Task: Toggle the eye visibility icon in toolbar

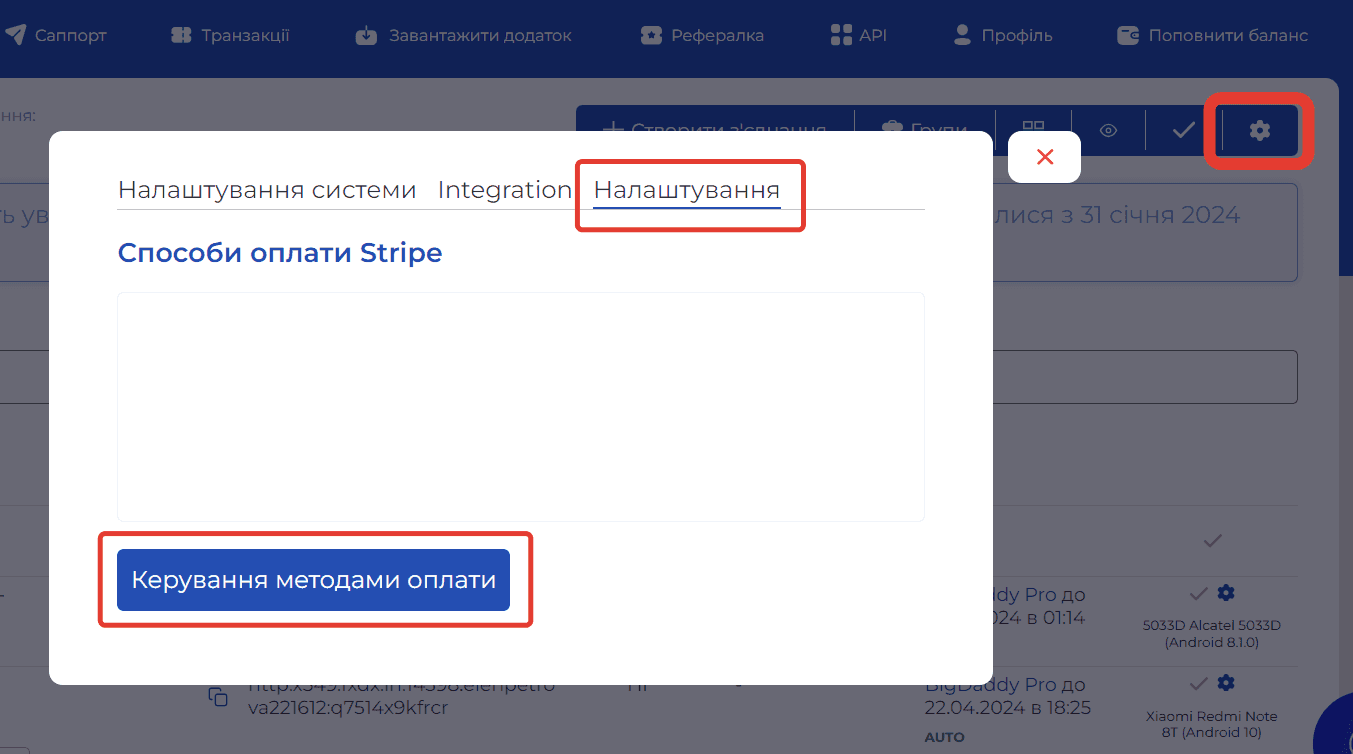Action: (x=1108, y=130)
